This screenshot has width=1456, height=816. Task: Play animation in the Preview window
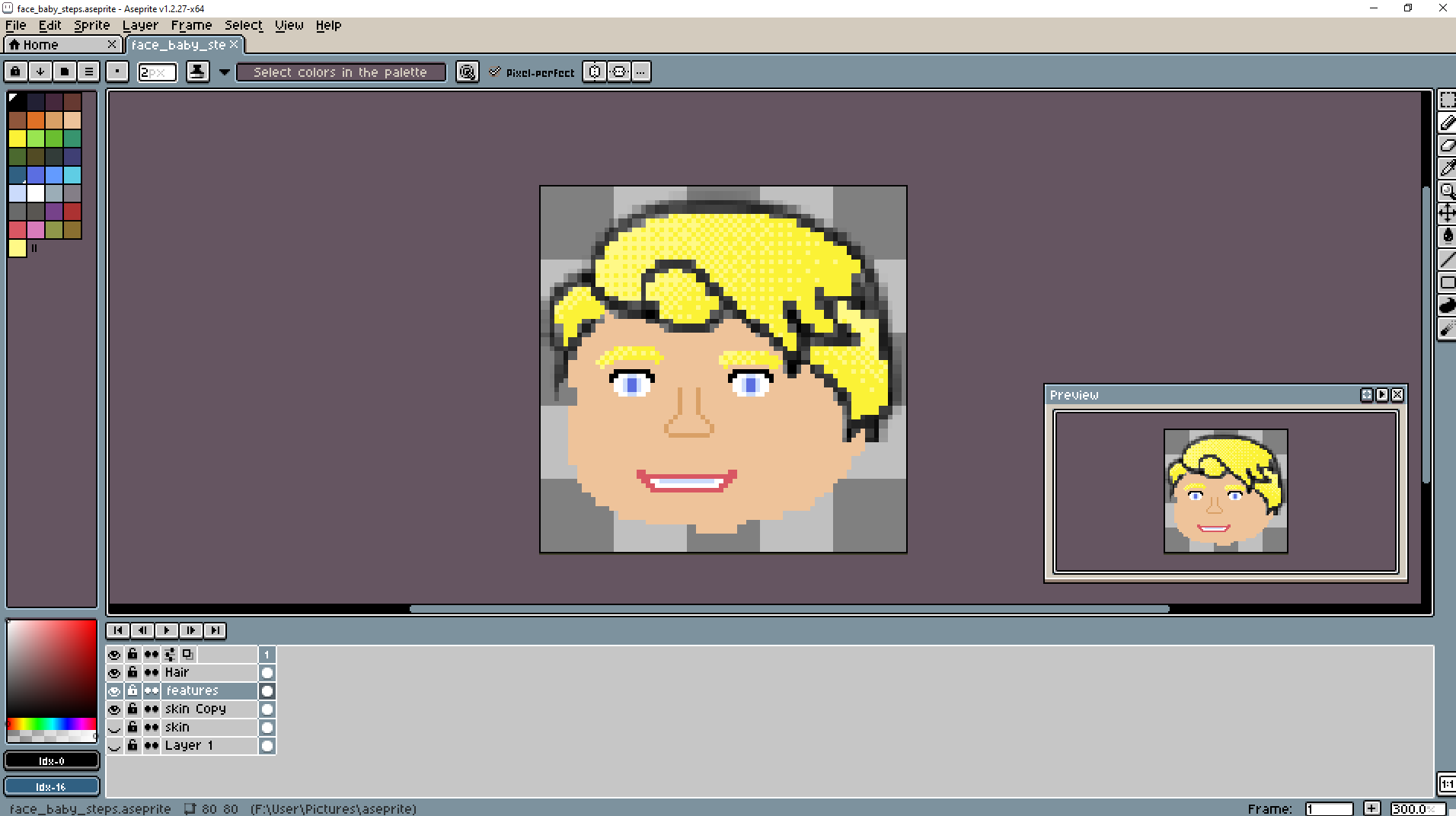[1382, 394]
